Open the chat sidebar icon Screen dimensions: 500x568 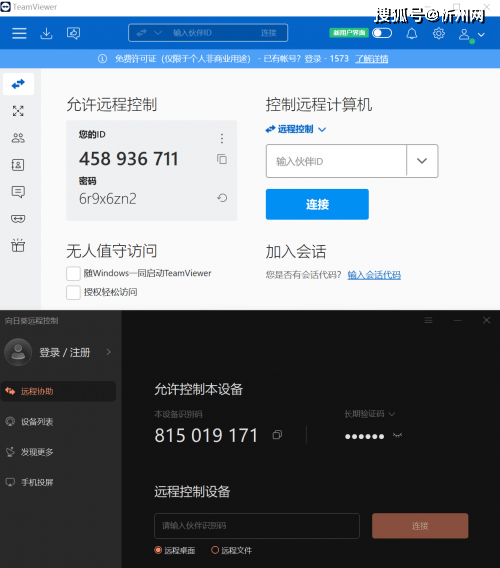(x=18, y=192)
